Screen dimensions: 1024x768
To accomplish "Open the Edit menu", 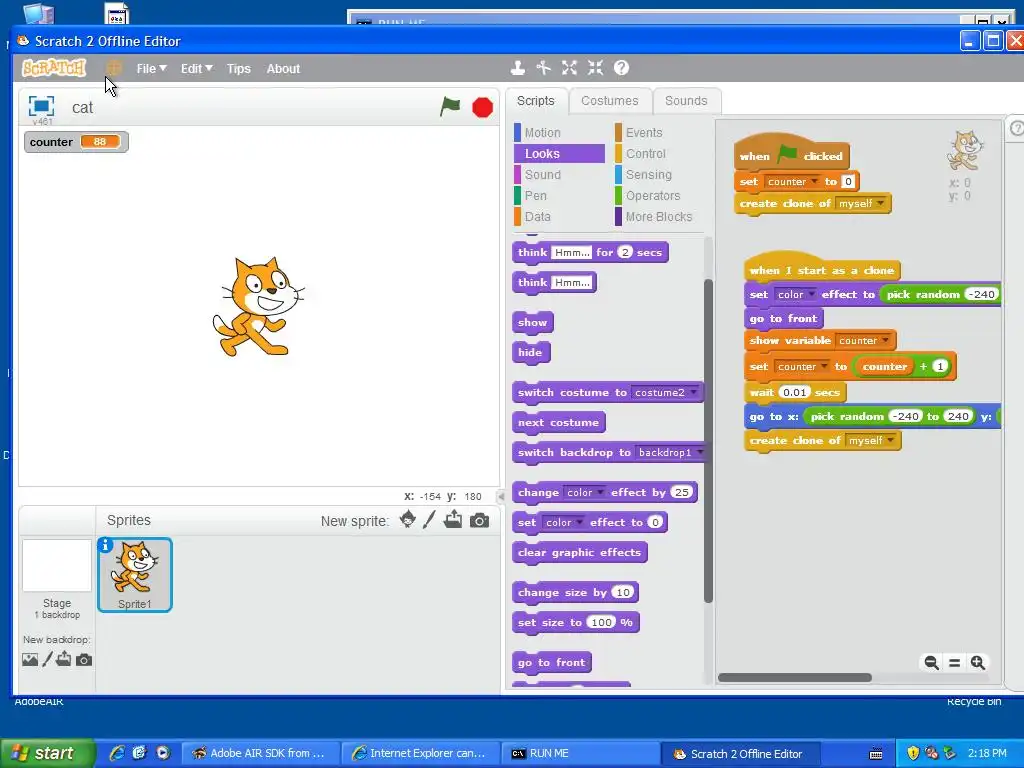I will (196, 69).
